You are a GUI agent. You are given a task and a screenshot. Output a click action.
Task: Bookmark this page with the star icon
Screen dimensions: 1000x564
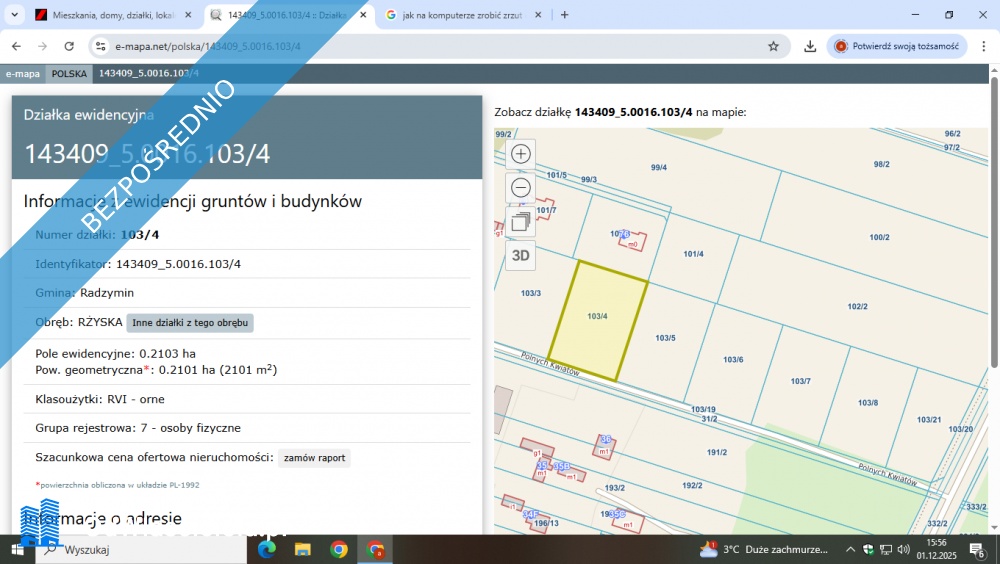(773, 46)
